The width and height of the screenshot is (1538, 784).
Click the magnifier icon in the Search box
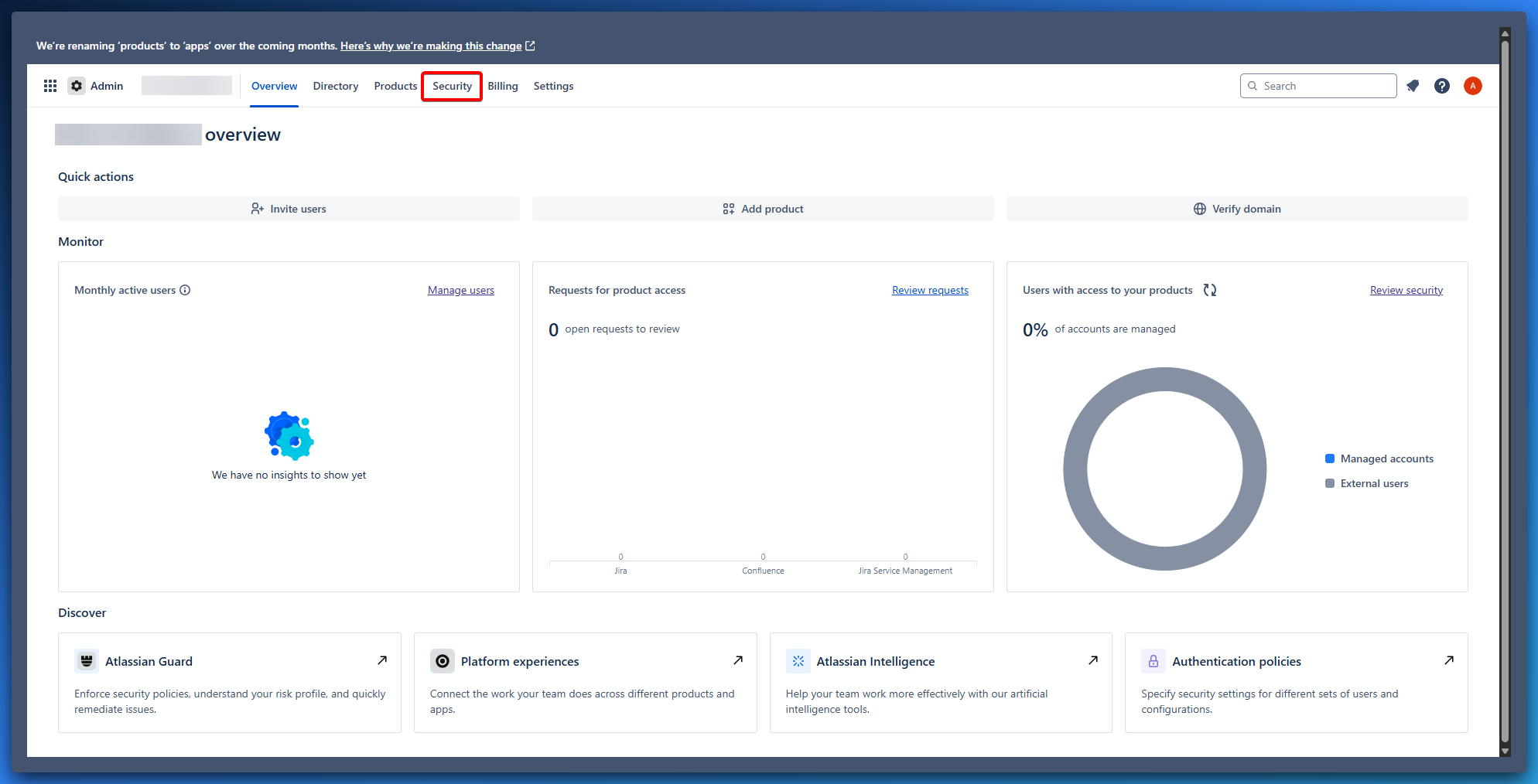point(1253,86)
